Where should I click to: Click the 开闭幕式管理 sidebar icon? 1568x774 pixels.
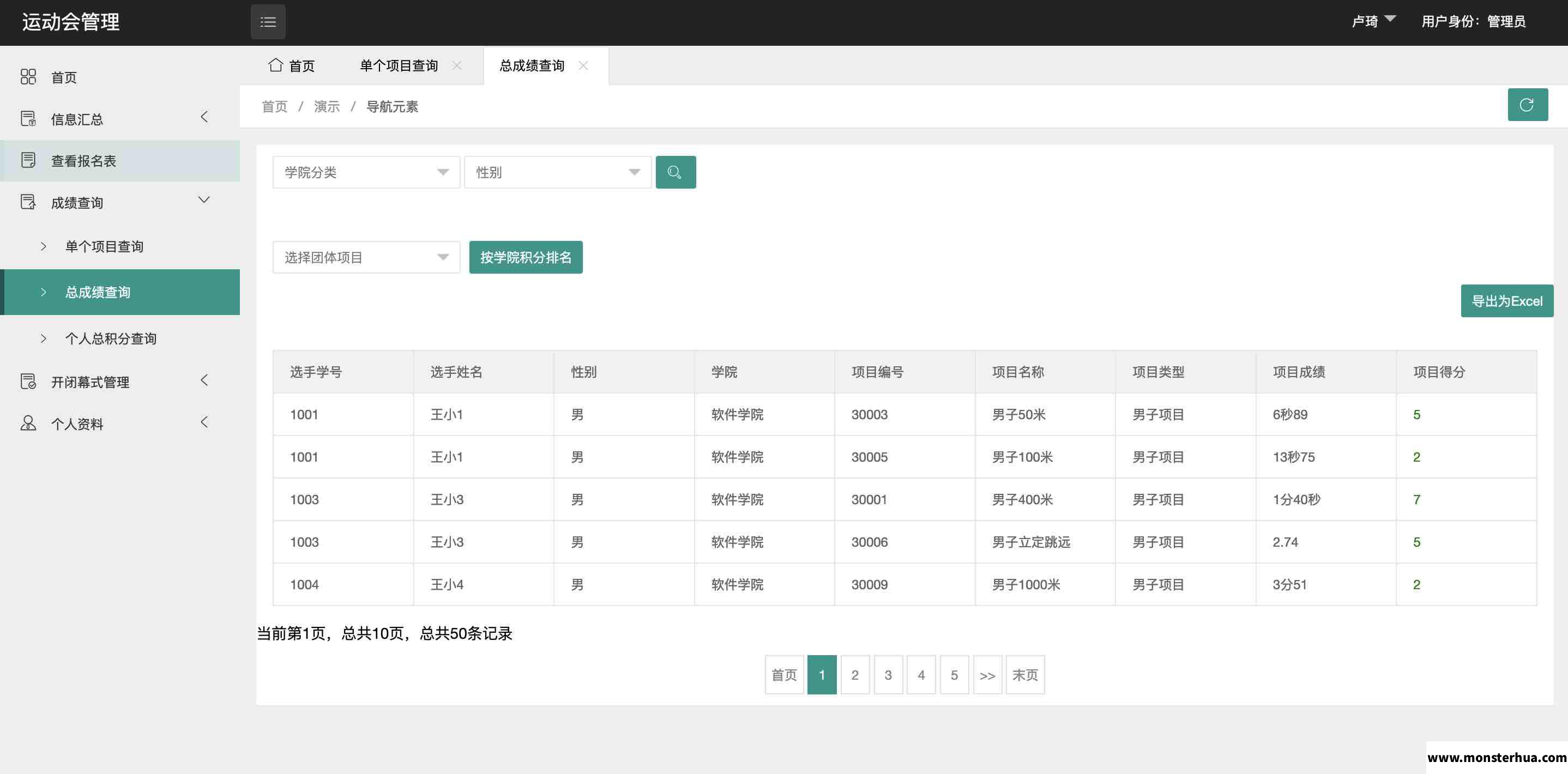28,382
